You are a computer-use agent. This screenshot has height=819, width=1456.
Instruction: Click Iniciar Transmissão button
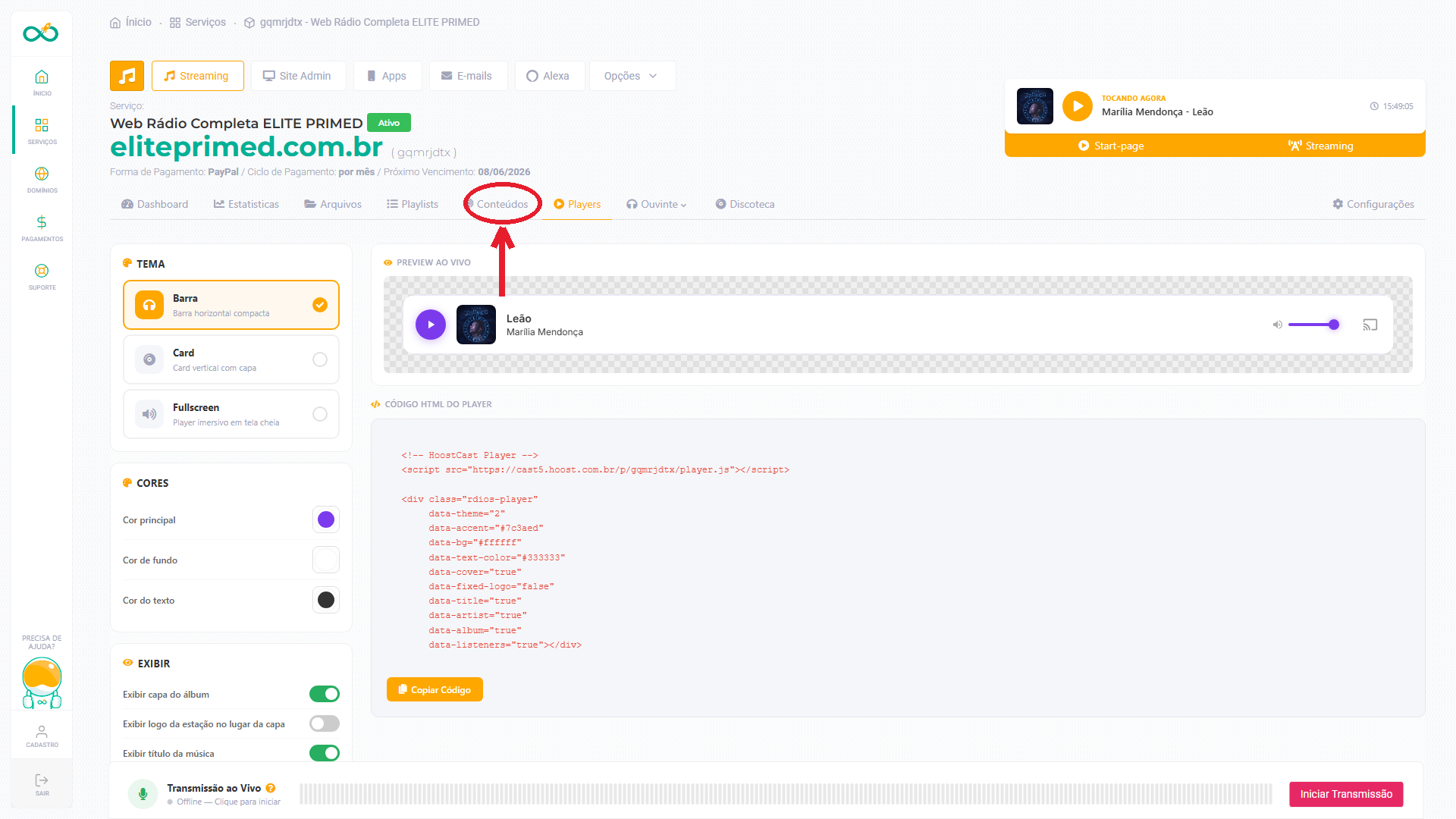tap(1346, 794)
